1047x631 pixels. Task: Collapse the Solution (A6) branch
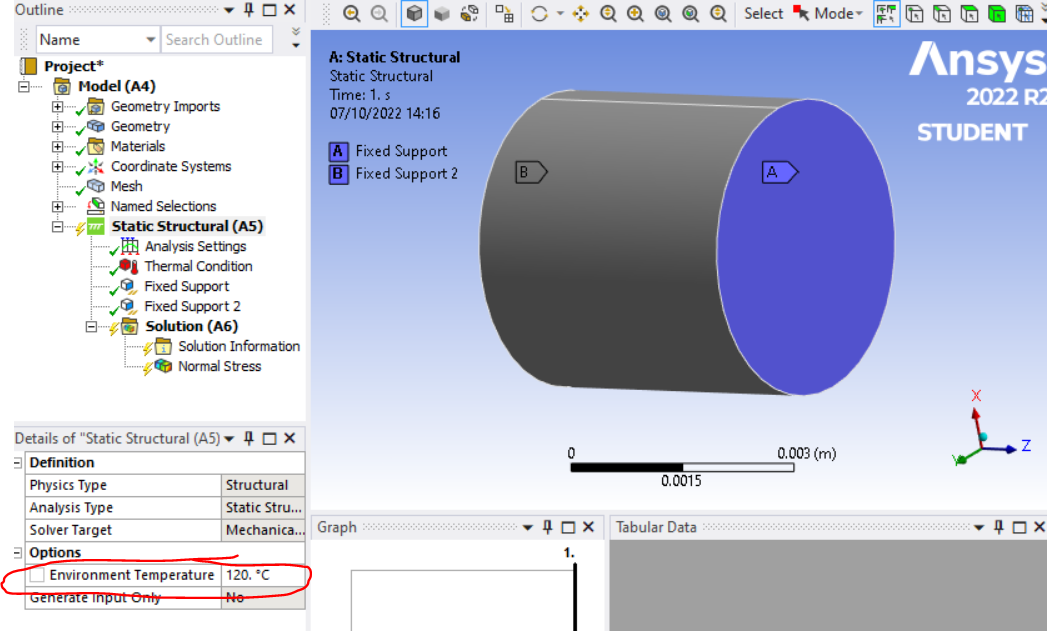pos(91,327)
